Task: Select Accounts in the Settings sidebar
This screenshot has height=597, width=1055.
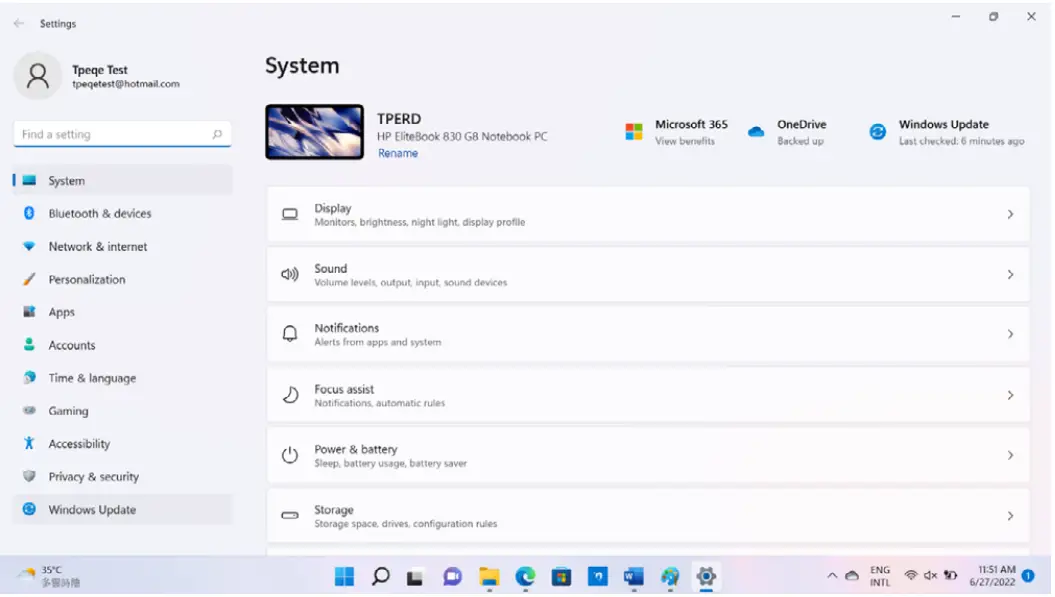Action: (71, 345)
